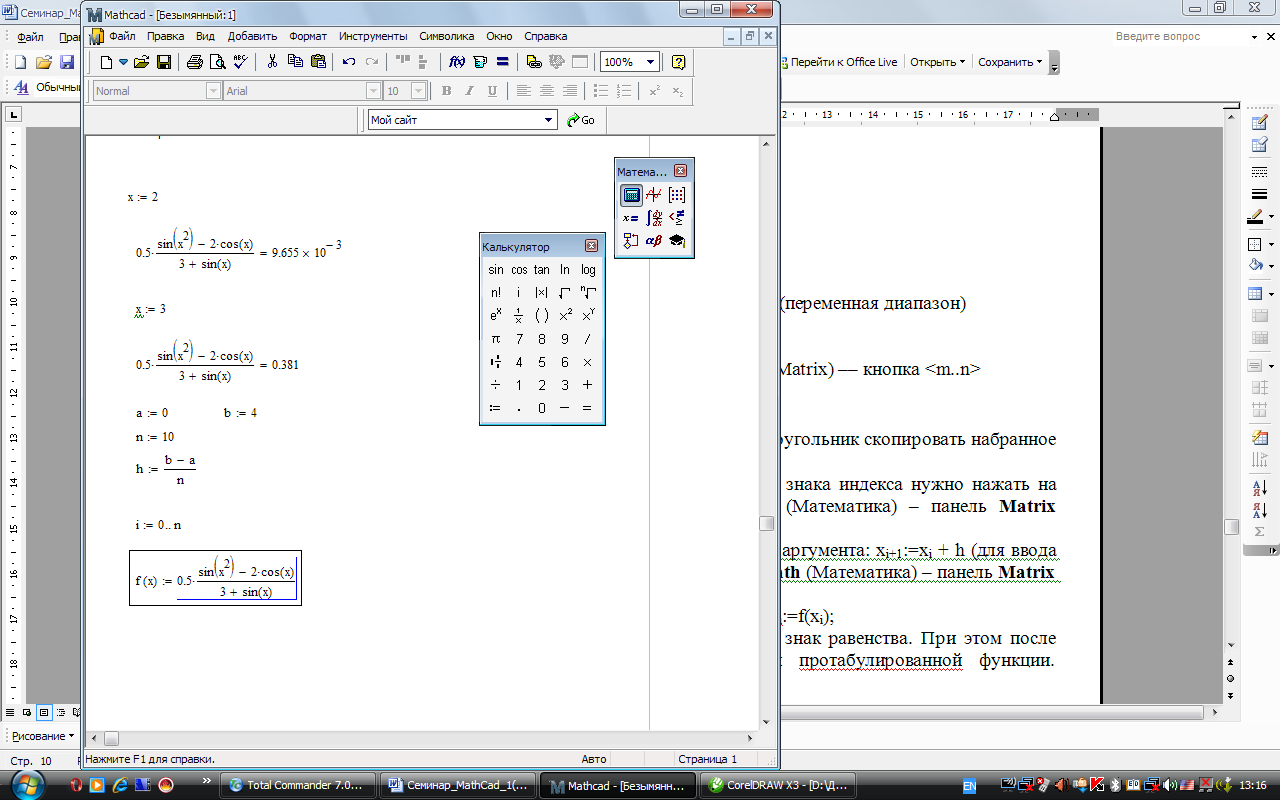This screenshot has height=800, width=1280.
Task: Open the Boolean toolbar with the comparison icon
Action: 677,218
